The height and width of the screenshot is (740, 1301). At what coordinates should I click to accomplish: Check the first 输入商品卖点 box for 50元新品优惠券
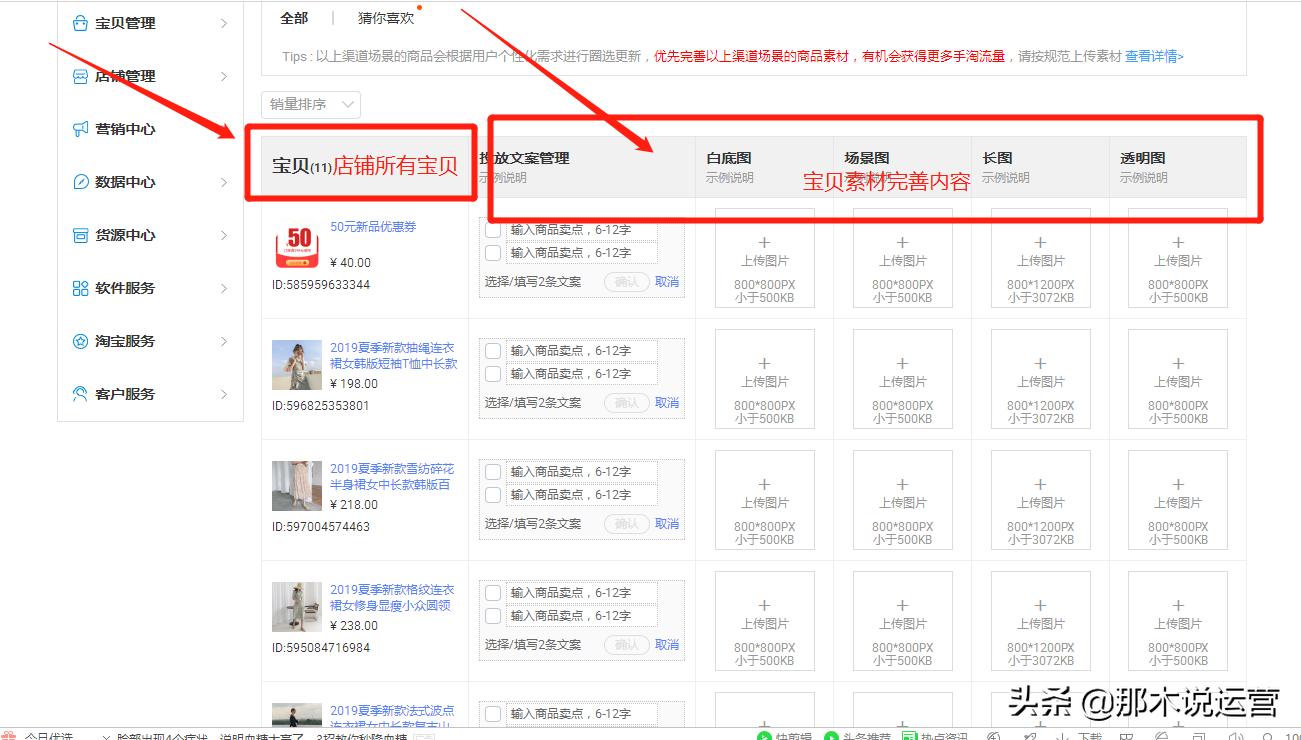coord(492,229)
